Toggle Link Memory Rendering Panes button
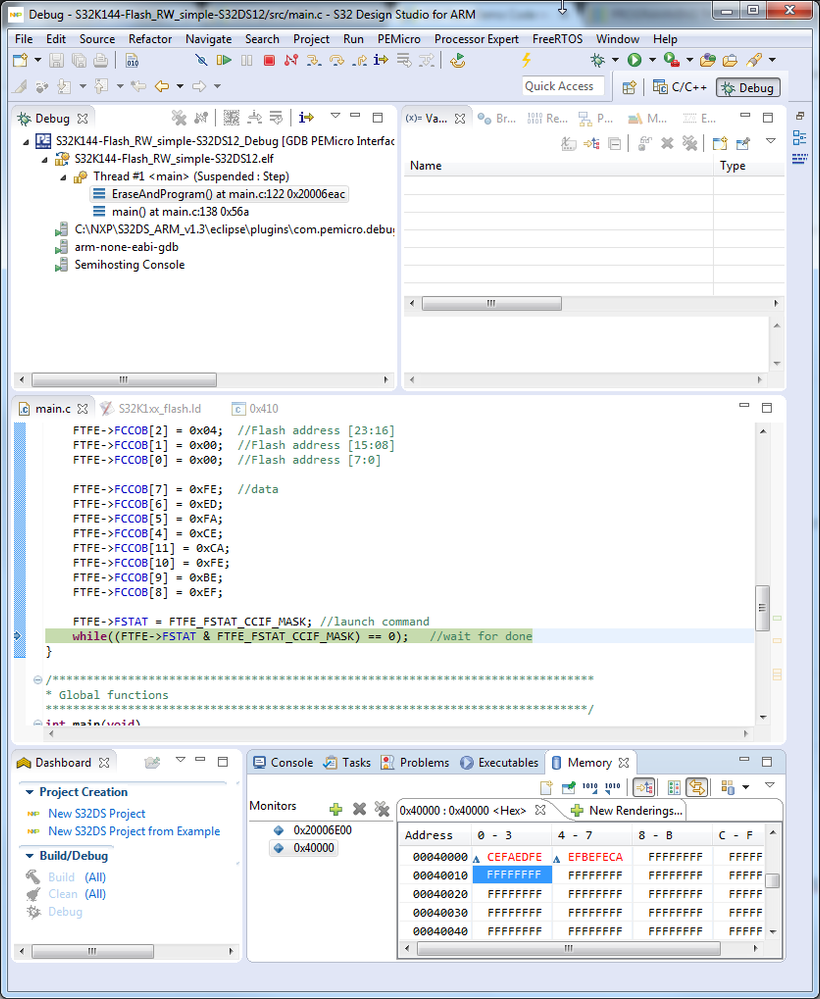Screen dimensions: 820x999 (696, 787)
